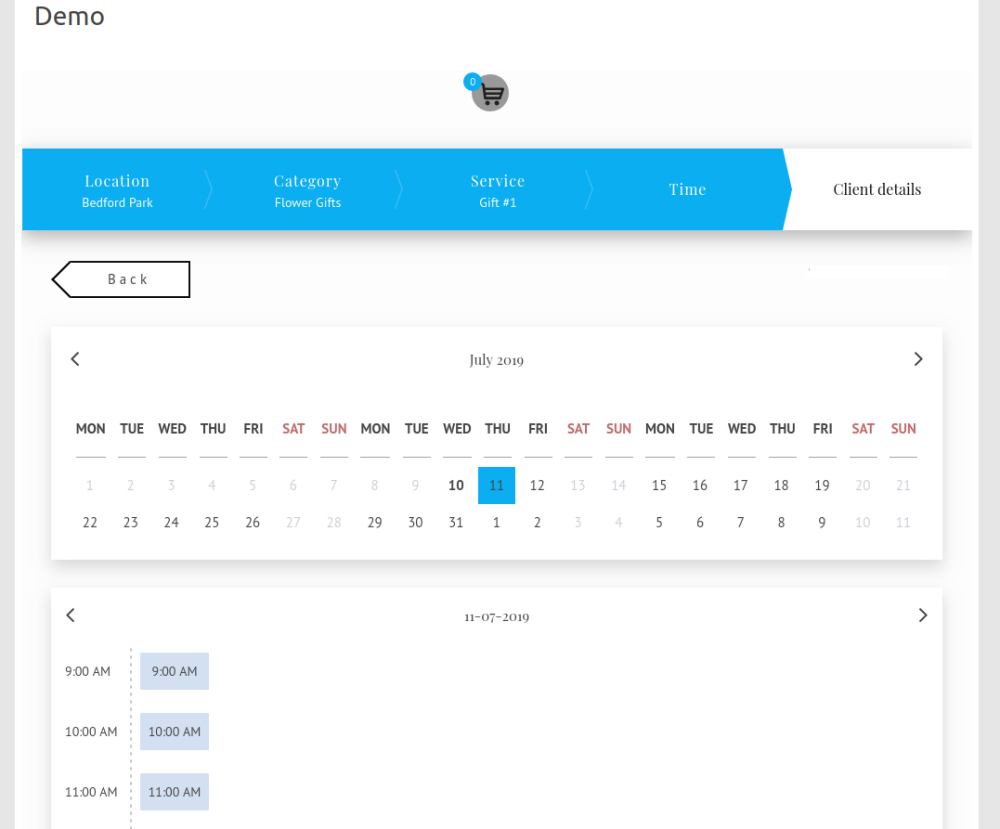Go to next day in time slots
The height and width of the screenshot is (829, 1000).
(922, 615)
